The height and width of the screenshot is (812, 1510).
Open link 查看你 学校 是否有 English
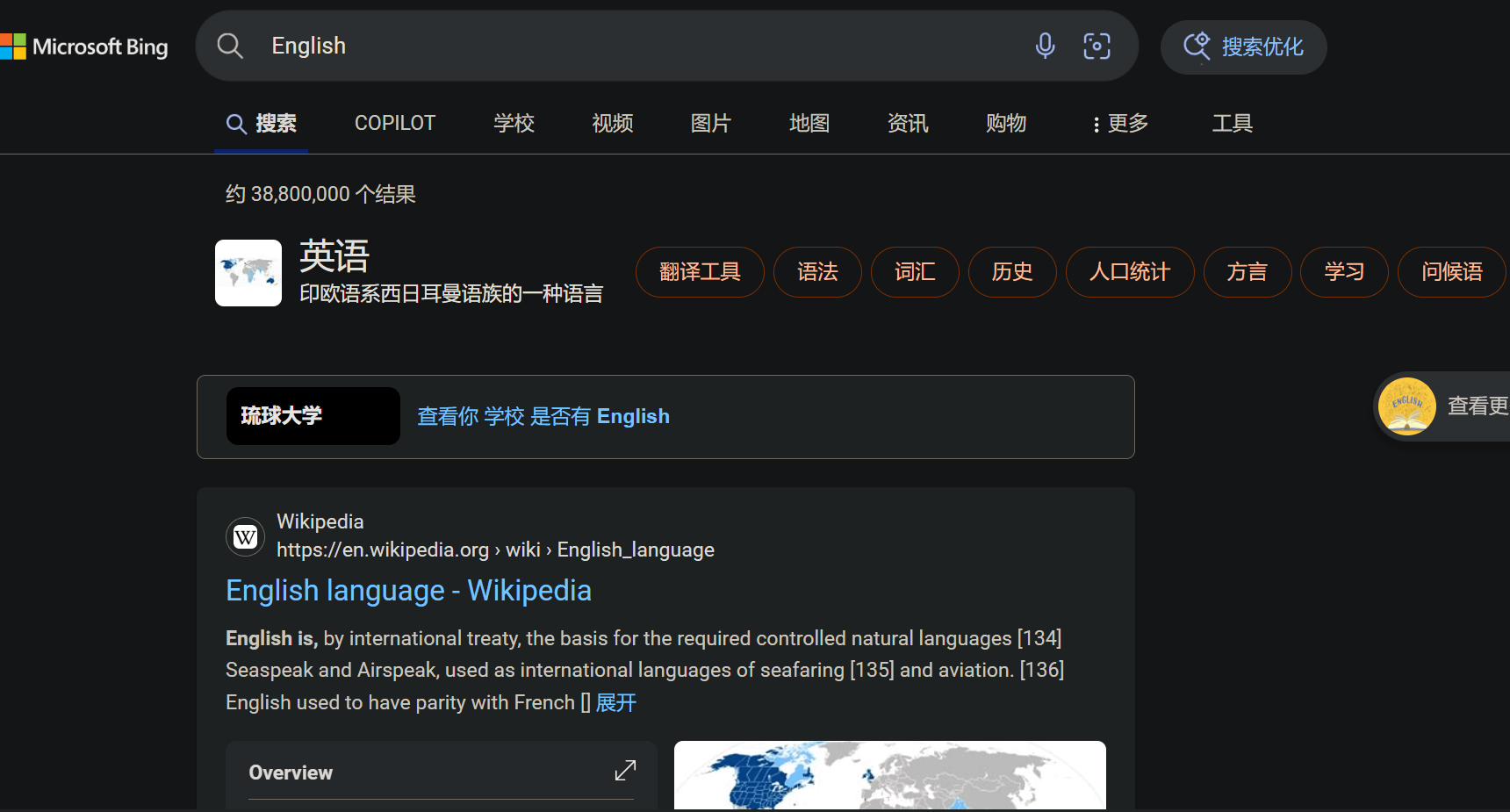click(x=543, y=416)
